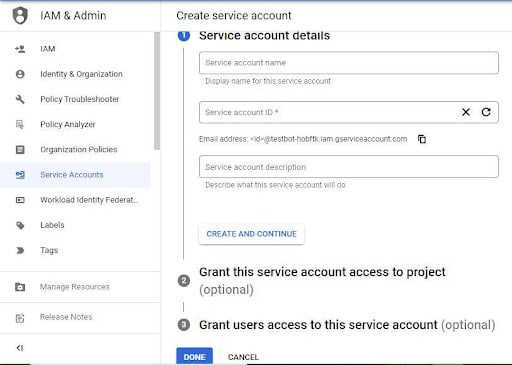The width and height of the screenshot is (512, 365).
Task: Select Service Accounts in sidebar
Action: (x=75, y=175)
